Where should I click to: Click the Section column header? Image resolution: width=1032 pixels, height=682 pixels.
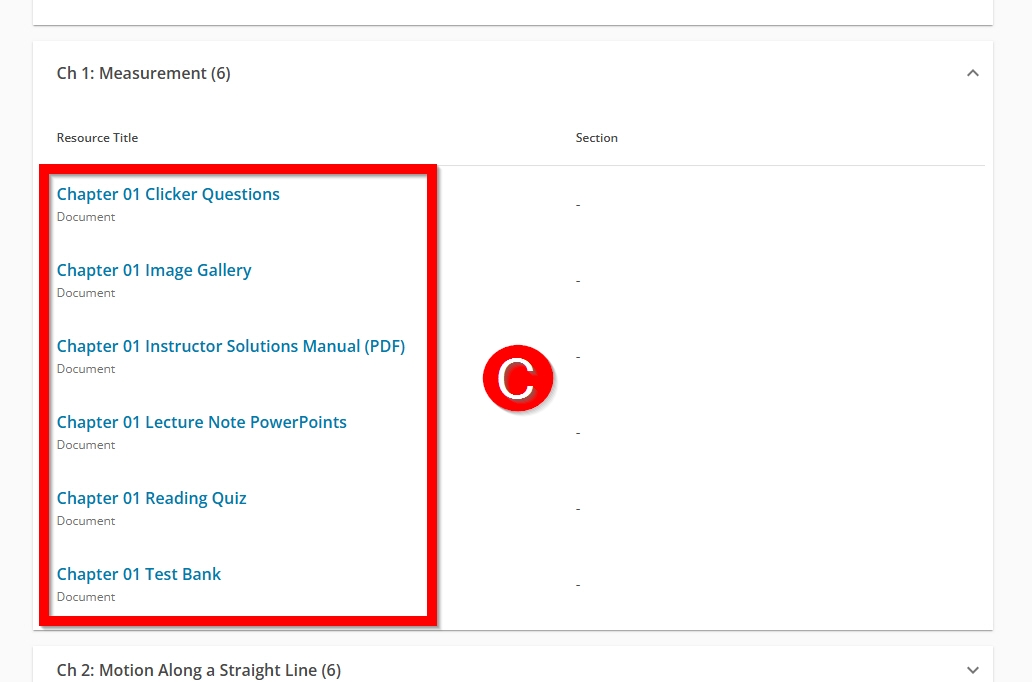pyautogui.click(x=596, y=138)
